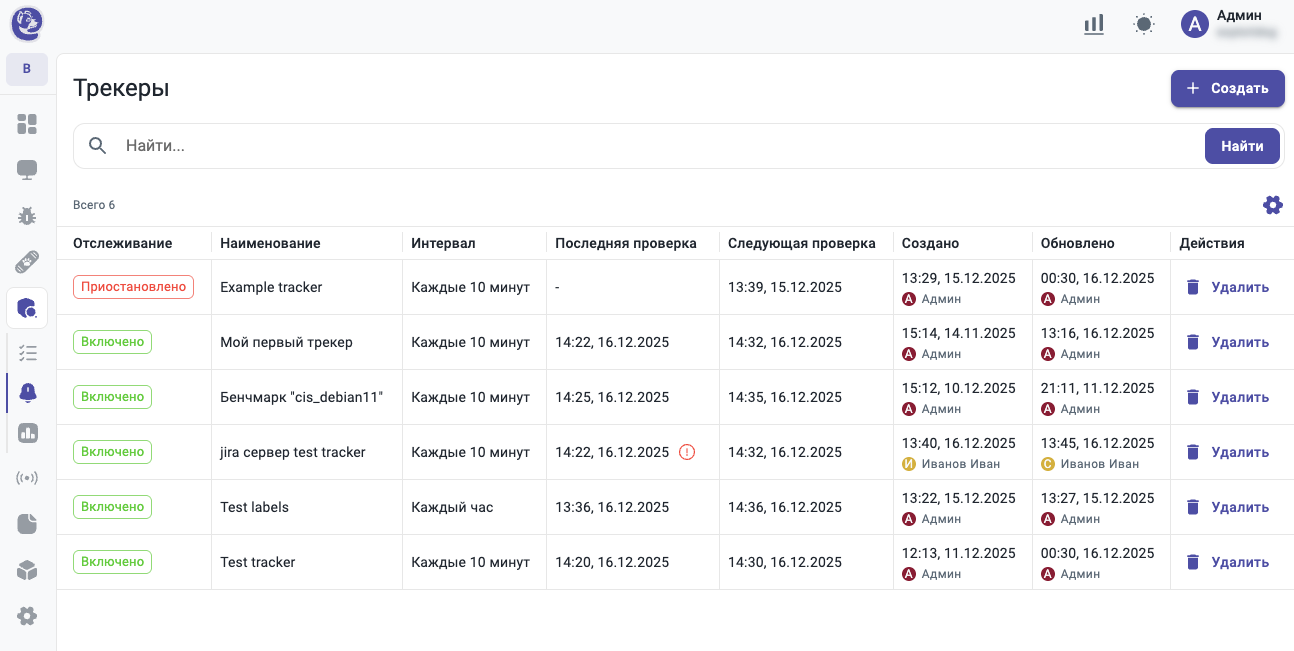Open the checklist icon in sidebar
The height and width of the screenshot is (651, 1294).
click(x=28, y=352)
